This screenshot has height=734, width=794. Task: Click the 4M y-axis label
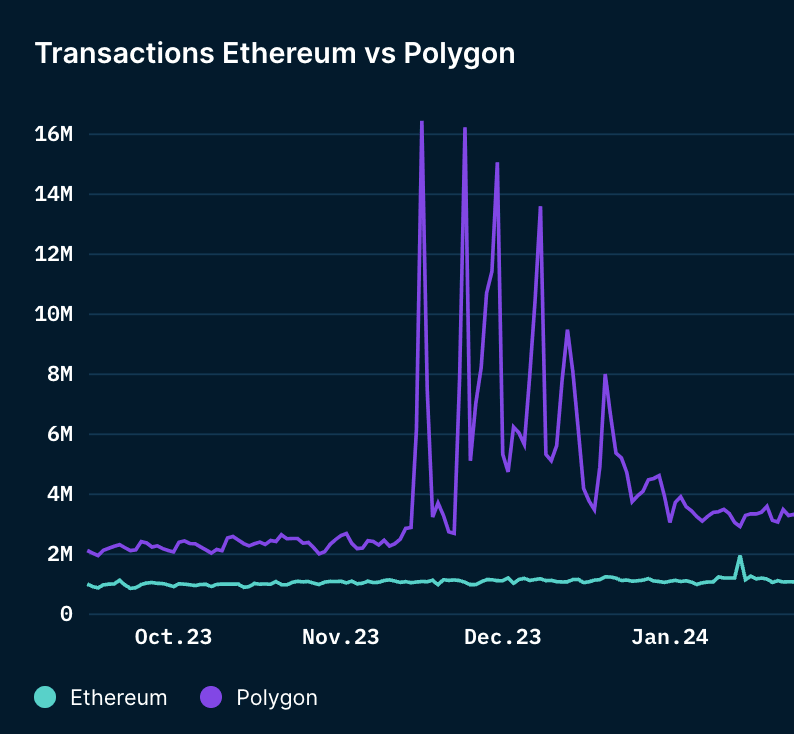[x=59, y=494]
